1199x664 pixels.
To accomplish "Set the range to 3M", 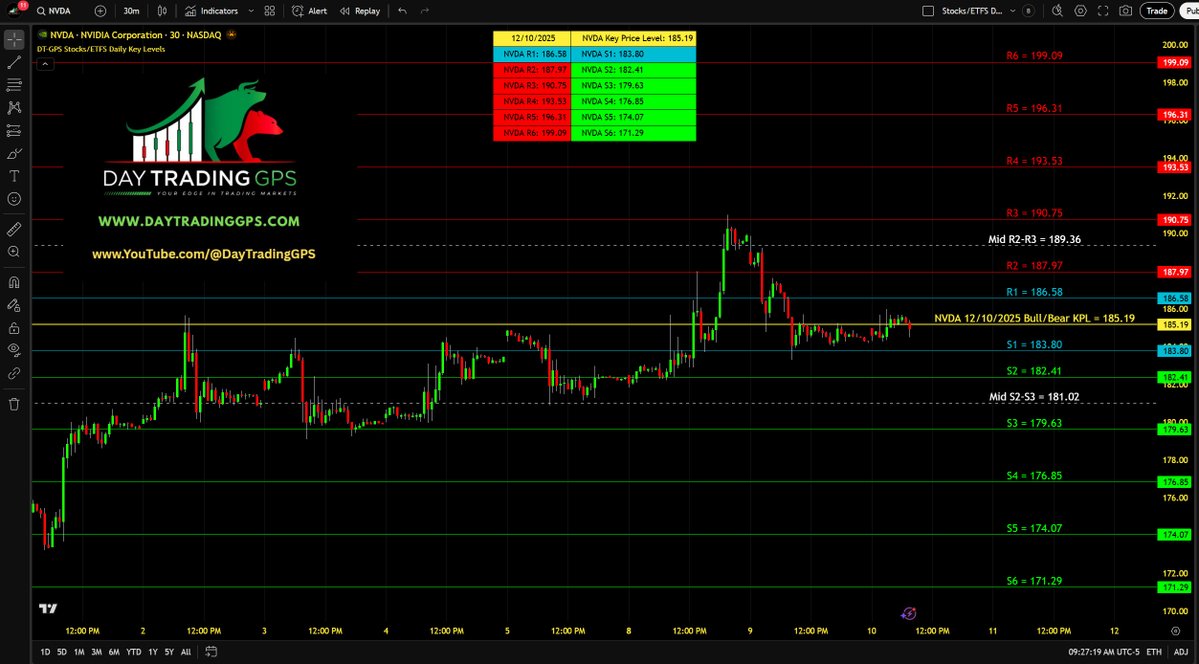I will (x=96, y=652).
